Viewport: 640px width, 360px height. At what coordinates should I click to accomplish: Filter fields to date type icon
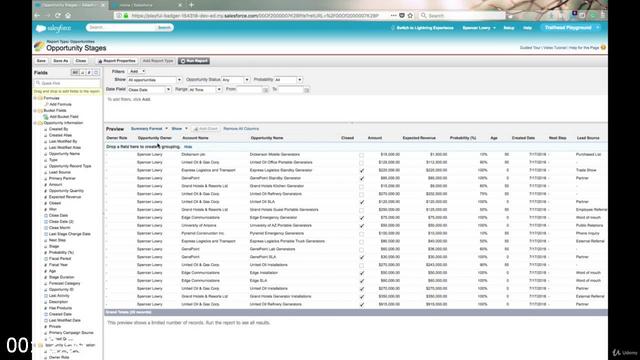pos(96,73)
